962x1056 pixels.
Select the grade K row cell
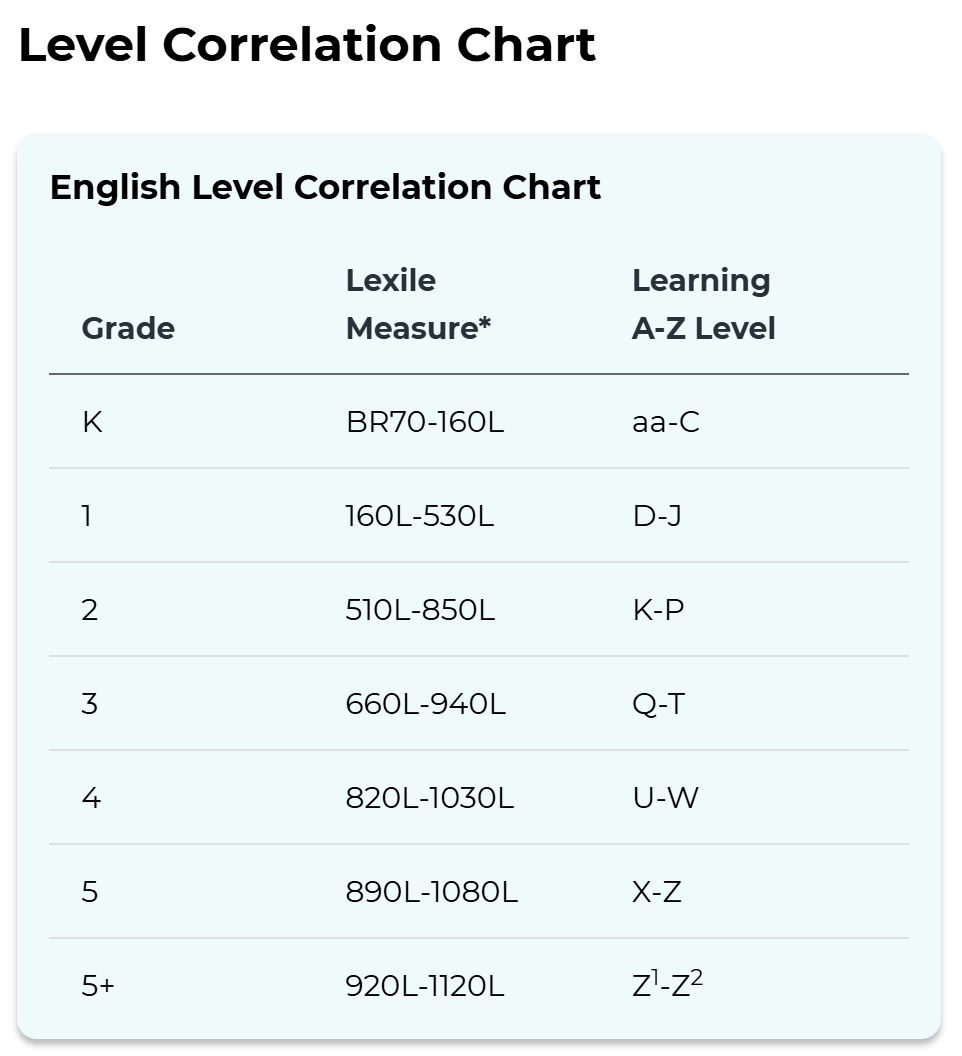pos(92,422)
